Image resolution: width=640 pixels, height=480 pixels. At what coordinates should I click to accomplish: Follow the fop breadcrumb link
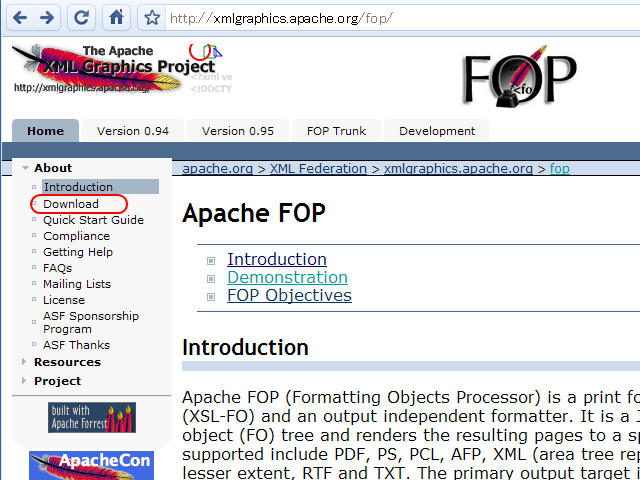pyautogui.click(x=560, y=168)
